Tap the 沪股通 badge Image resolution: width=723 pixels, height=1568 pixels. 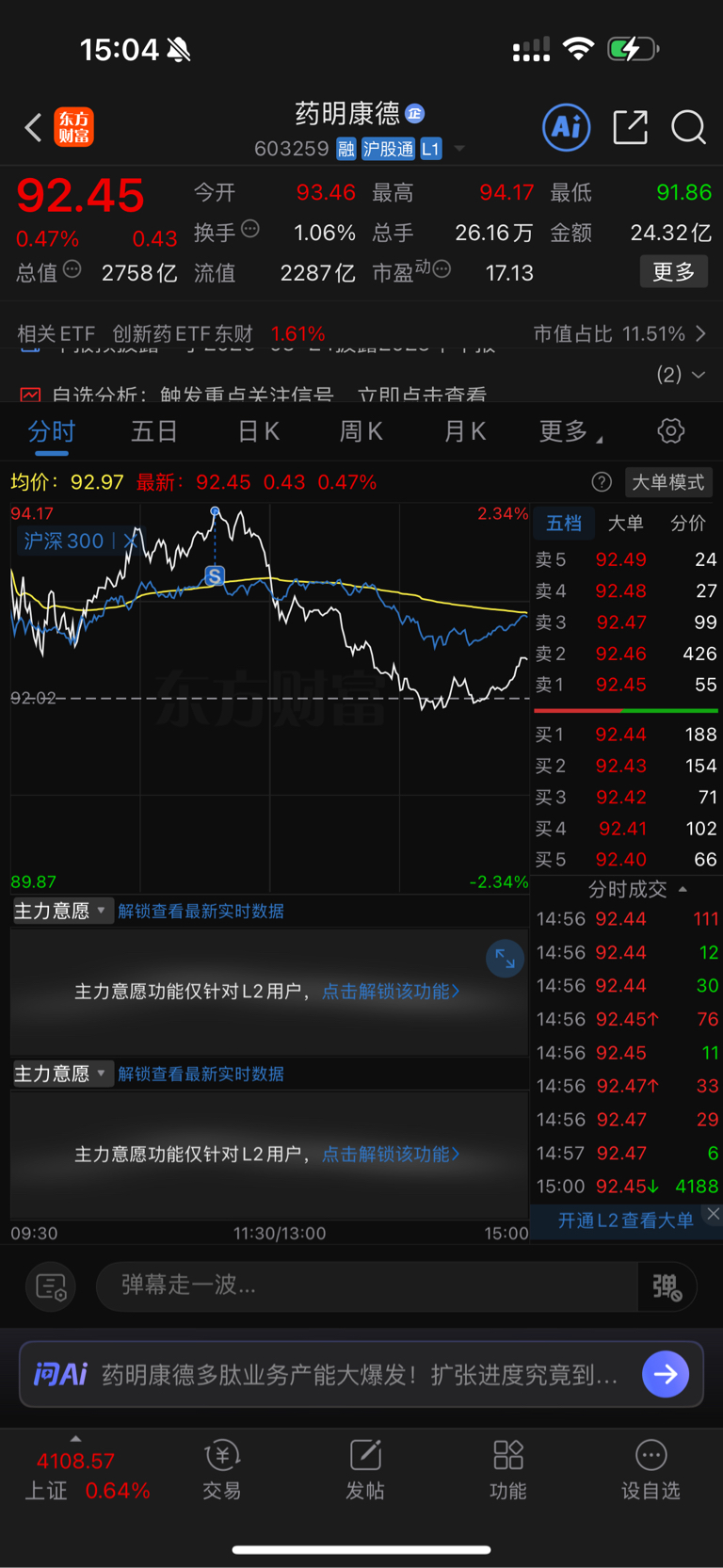click(388, 149)
